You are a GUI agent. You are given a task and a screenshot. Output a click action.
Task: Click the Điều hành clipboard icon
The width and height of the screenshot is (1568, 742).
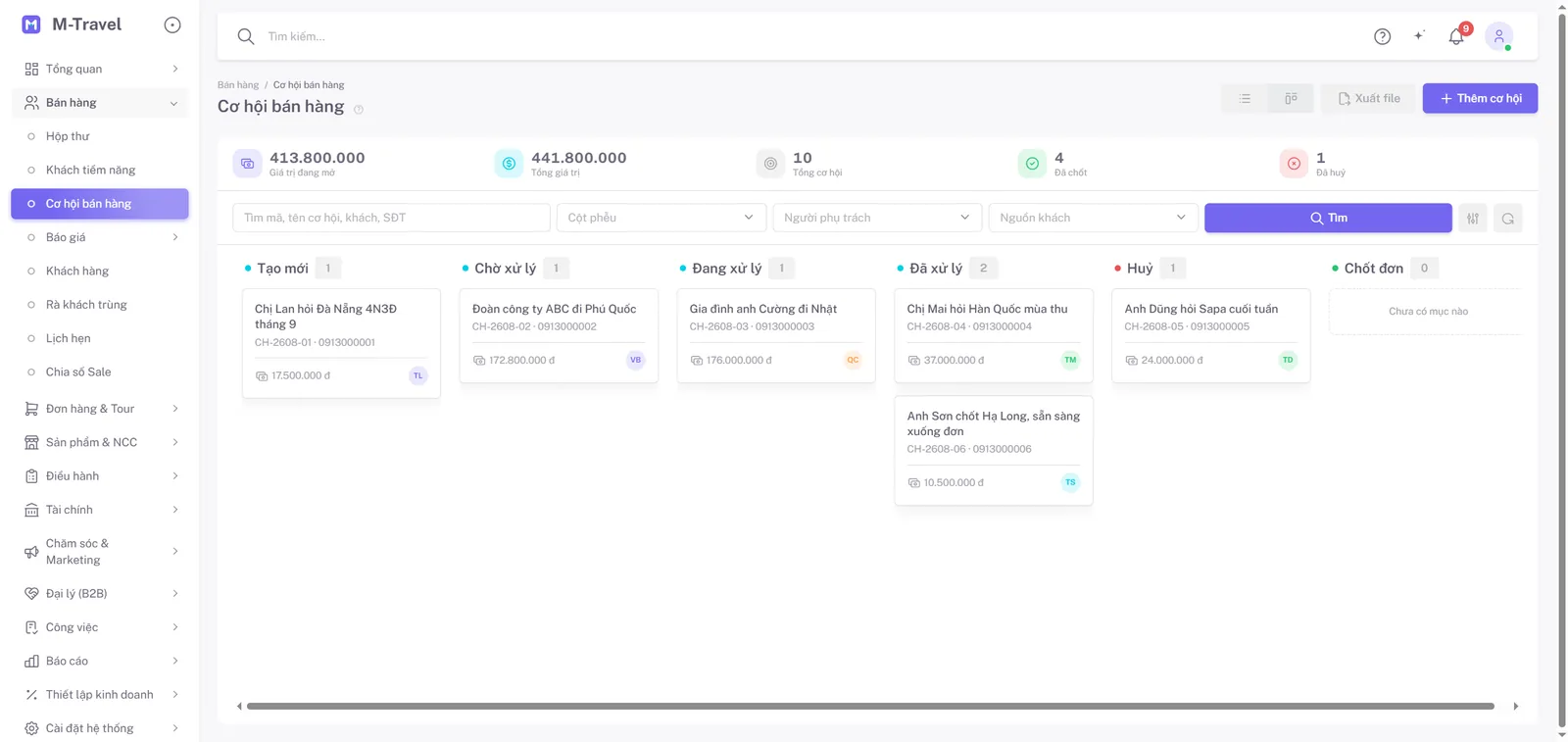coord(31,476)
